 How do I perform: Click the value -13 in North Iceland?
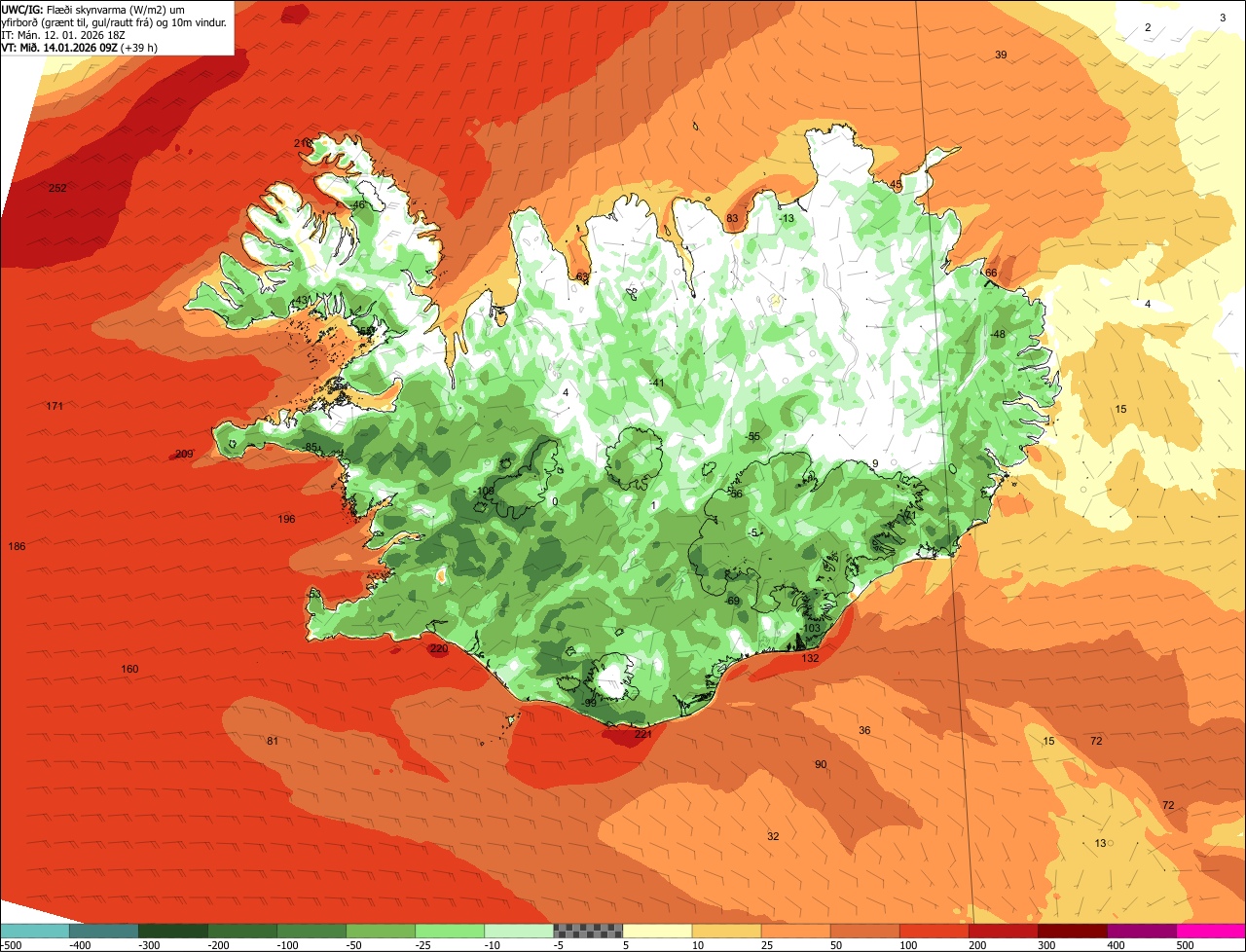coord(787,218)
